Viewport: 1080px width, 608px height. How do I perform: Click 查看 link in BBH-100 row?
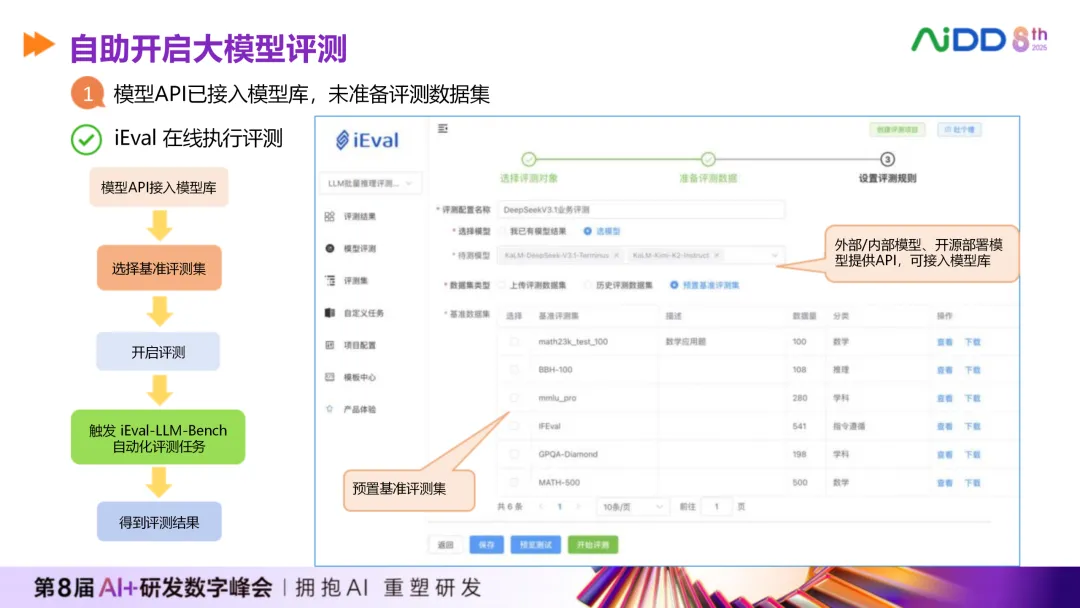click(x=944, y=370)
